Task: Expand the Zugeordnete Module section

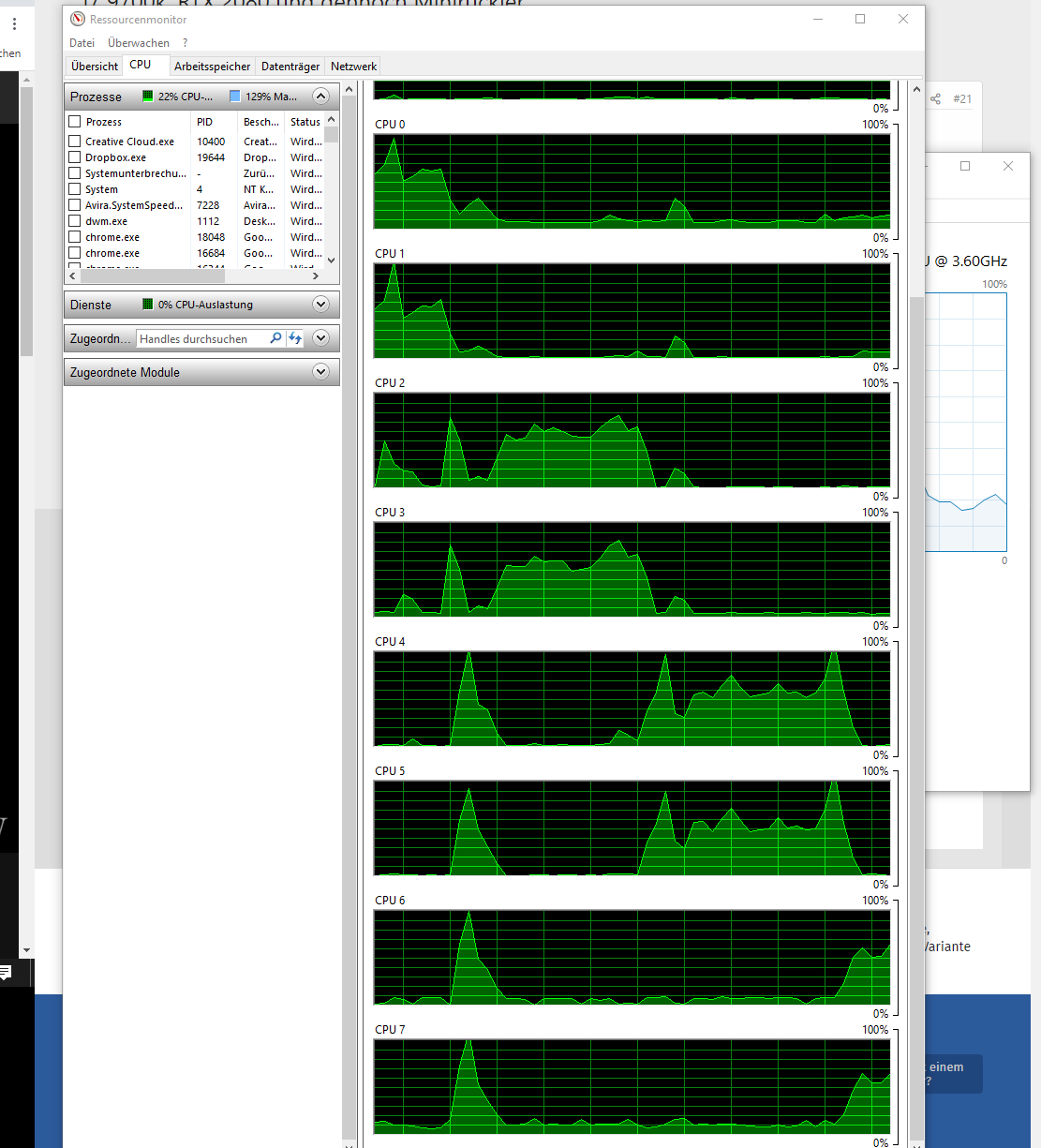Action: pyautogui.click(x=320, y=372)
